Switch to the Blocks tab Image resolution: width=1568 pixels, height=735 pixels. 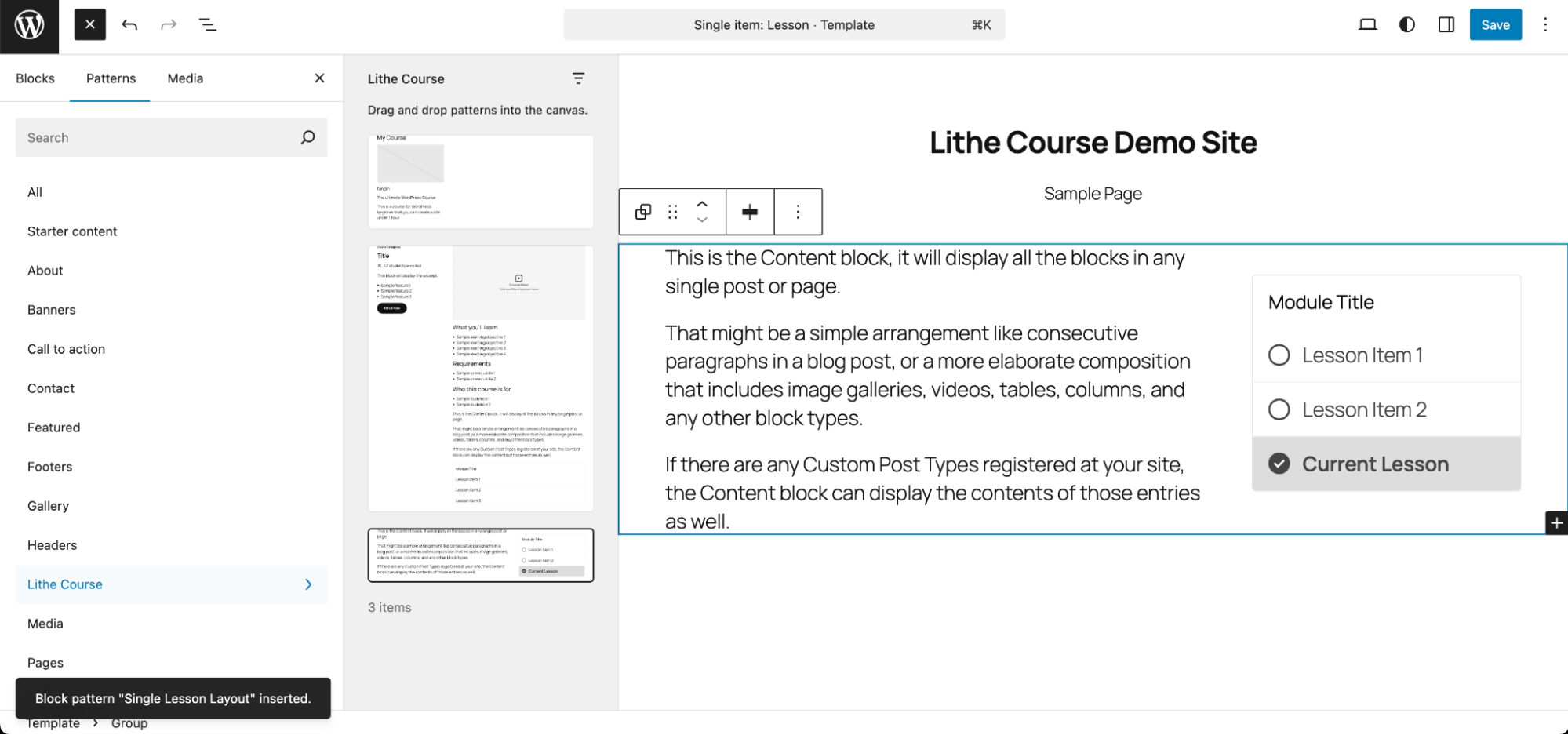click(35, 78)
